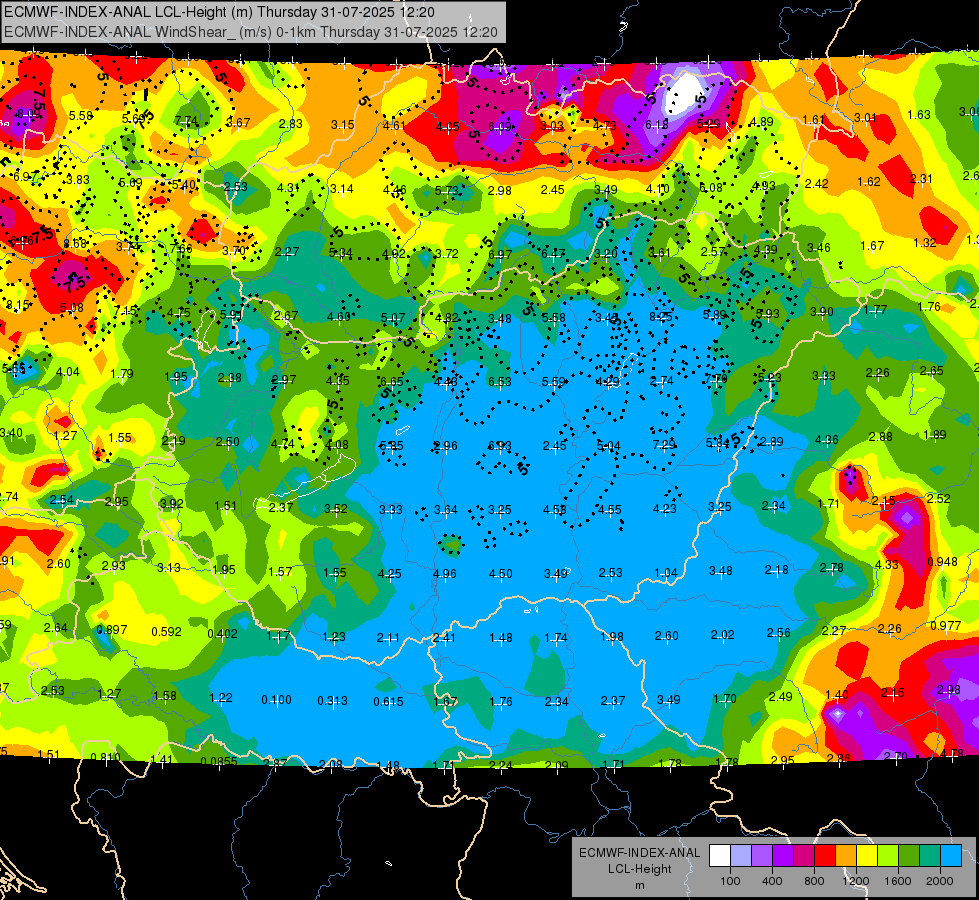This screenshot has width=979, height=900.
Task: Click the legend tick label '2000'
Action: click(x=940, y=881)
